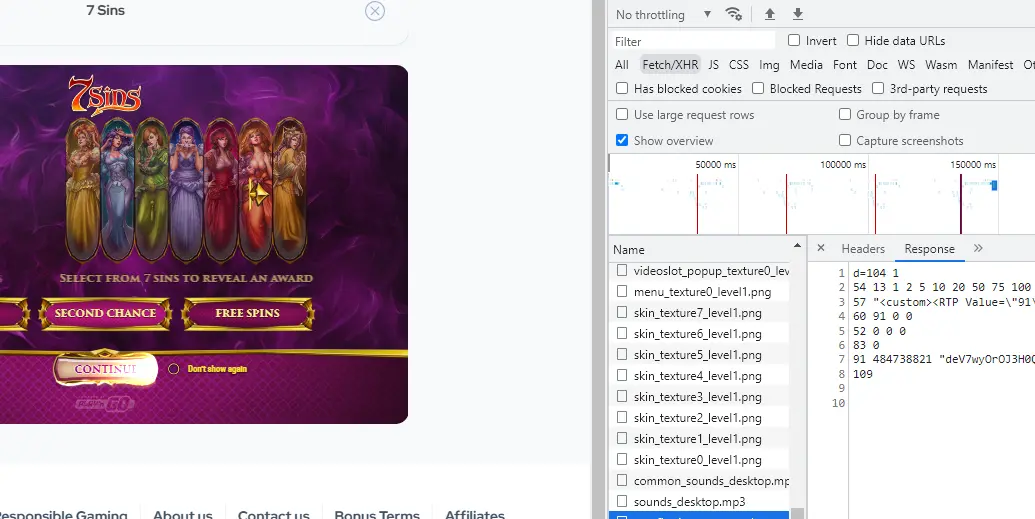Filter requests by Font
This screenshot has height=519, width=1035.
point(845,65)
